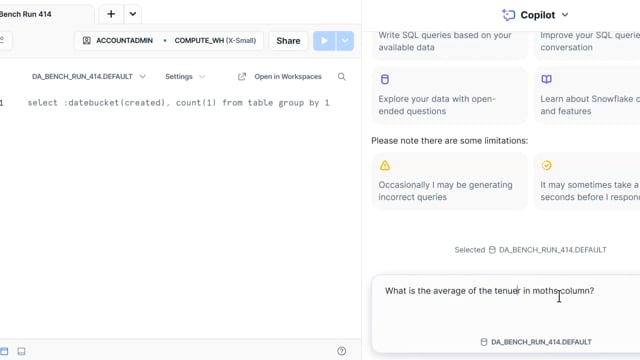Click the DA_BENCH_RUN_414.DEFAULT schema chip below input
The height and width of the screenshot is (360, 640).
tap(536, 342)
